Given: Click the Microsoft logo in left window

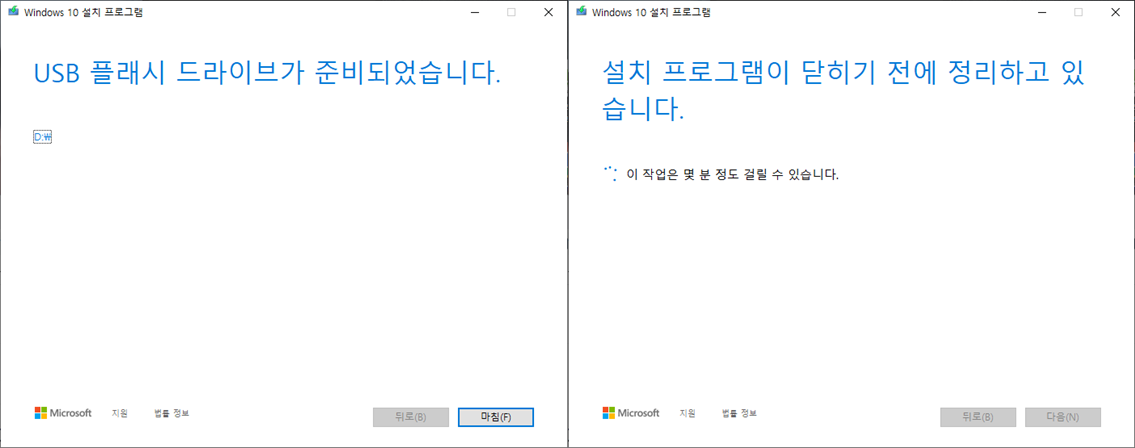Looking at the screenshot, I should click(63, 413).
